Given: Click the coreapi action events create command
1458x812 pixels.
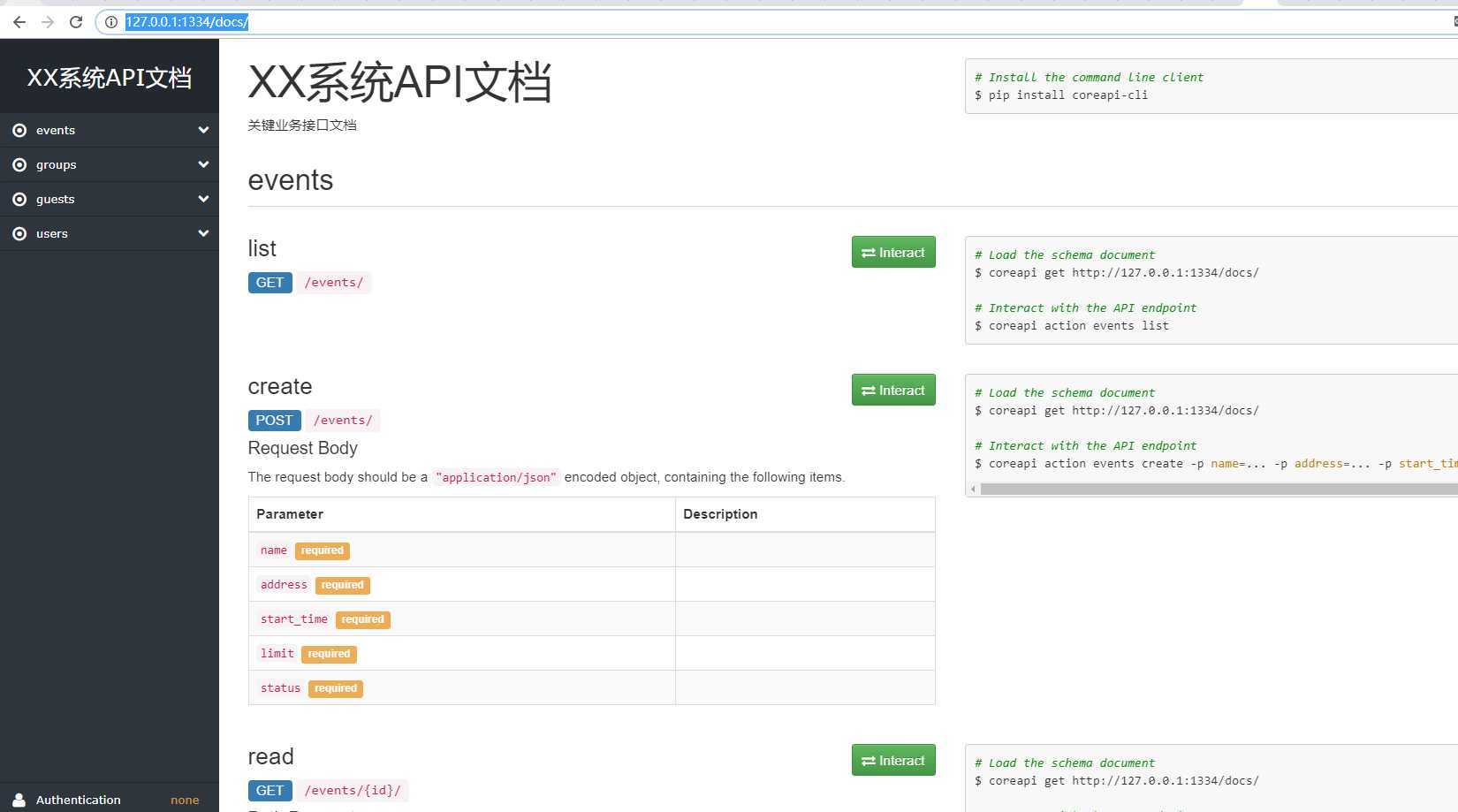Looking at the screenshot, I should (x=1216, y=464).
